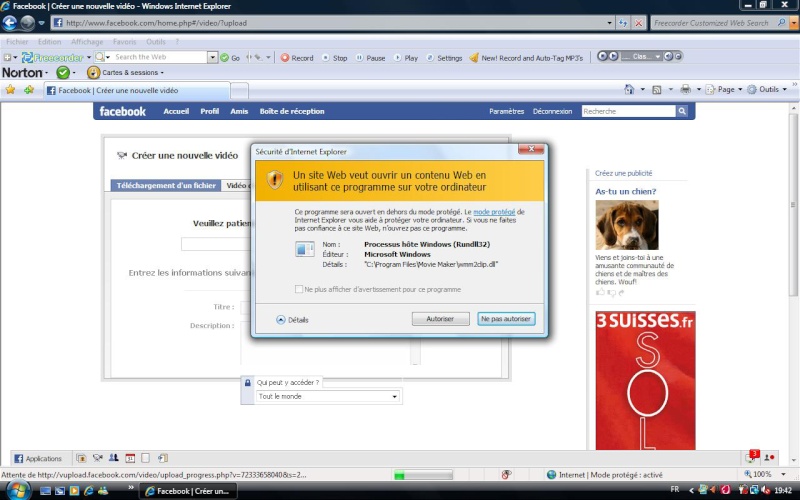Viewport: 800px width, 500px height.
Task: Click Pause in Freecorder toolbar
Action: [370, 58]
